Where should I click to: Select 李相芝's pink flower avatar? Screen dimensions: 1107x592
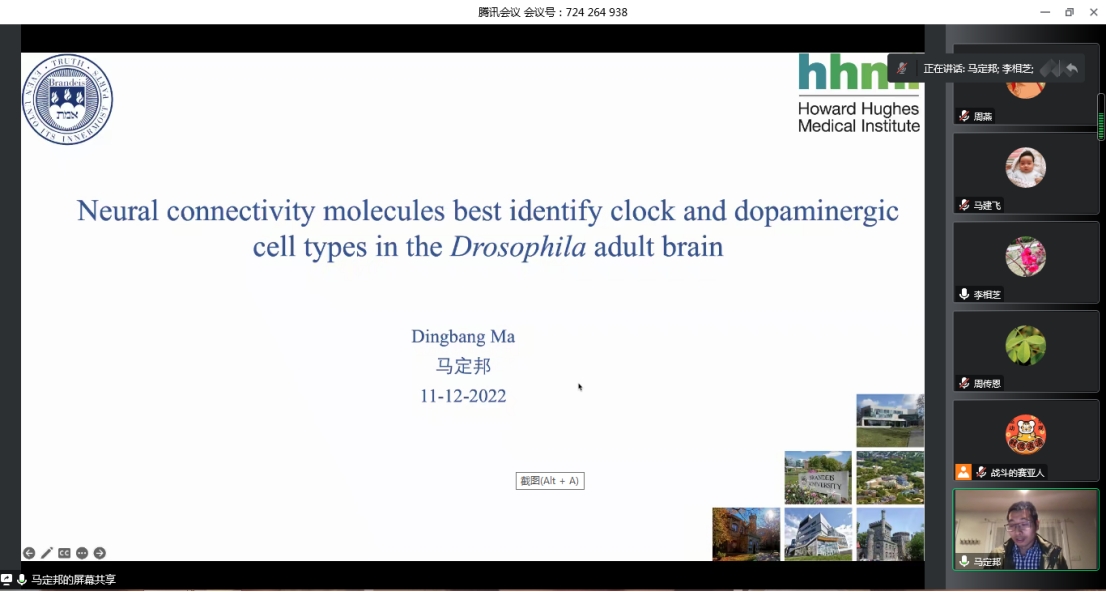1026,257
